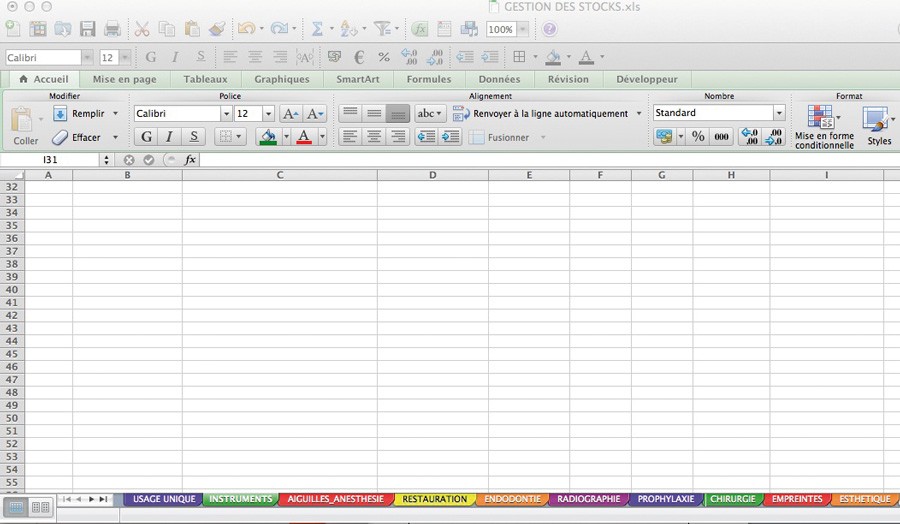Toggle italic I button in ribbon
Screen dimensions: 900x524
coord(169,137)
